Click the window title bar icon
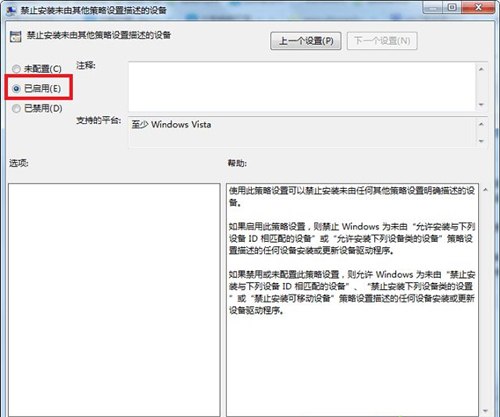 [11, 10]
